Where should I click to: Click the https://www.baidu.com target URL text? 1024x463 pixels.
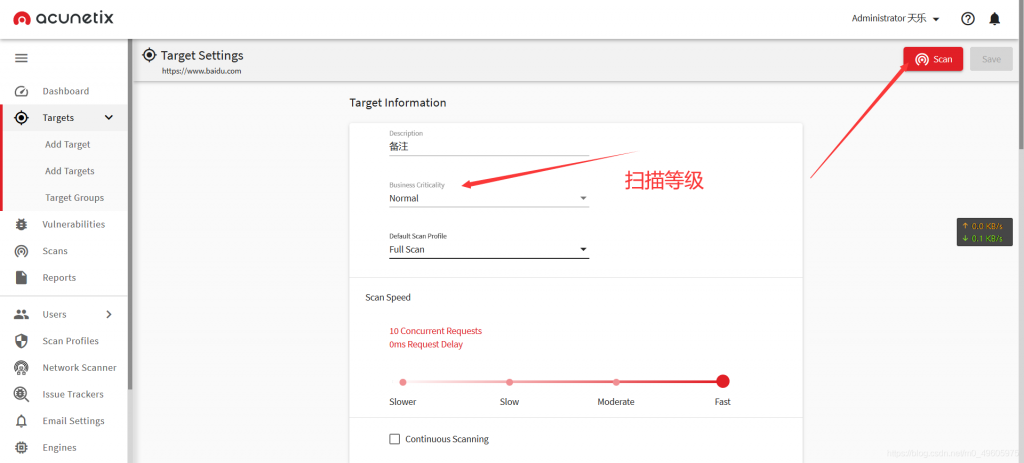[x=202, y=71]
